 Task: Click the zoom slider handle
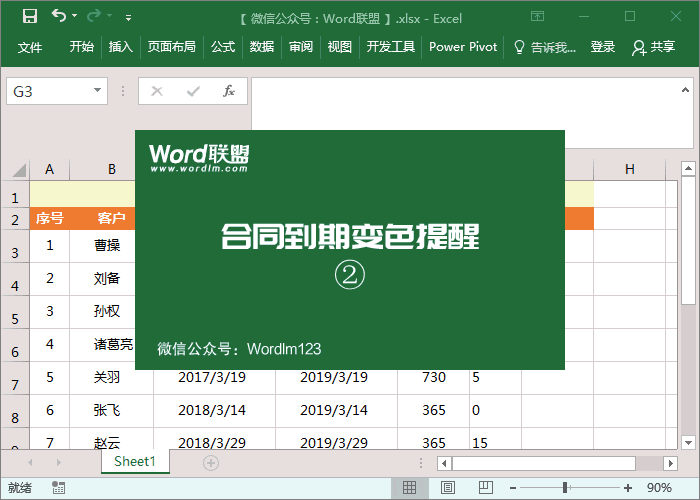(565, 488)
